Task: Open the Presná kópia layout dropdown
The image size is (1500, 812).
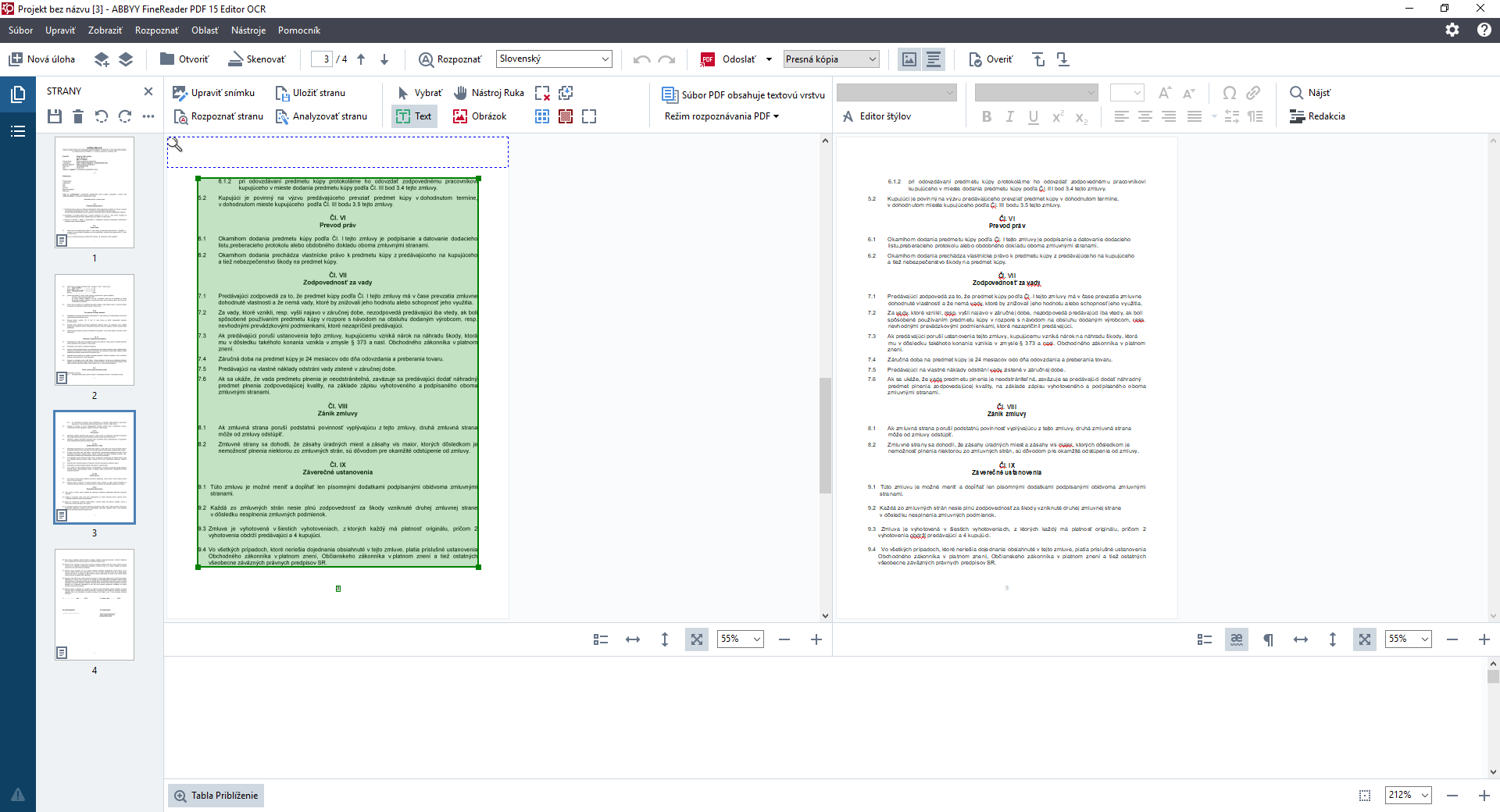Action: point(832,59)
